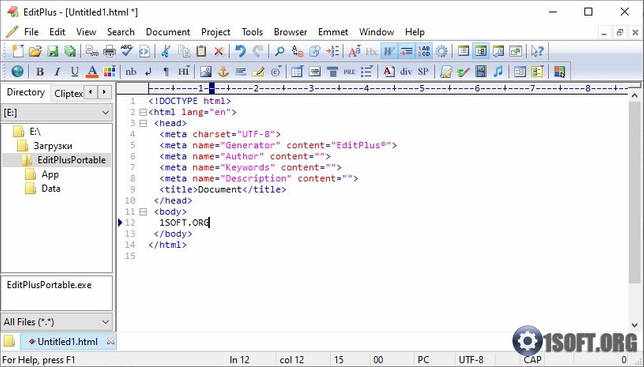Image resolution: width=644 pixels, height=367 pixels.
Task: Open Preferences via gear icon
Action: pyautogui.click(x=442, y=51)
